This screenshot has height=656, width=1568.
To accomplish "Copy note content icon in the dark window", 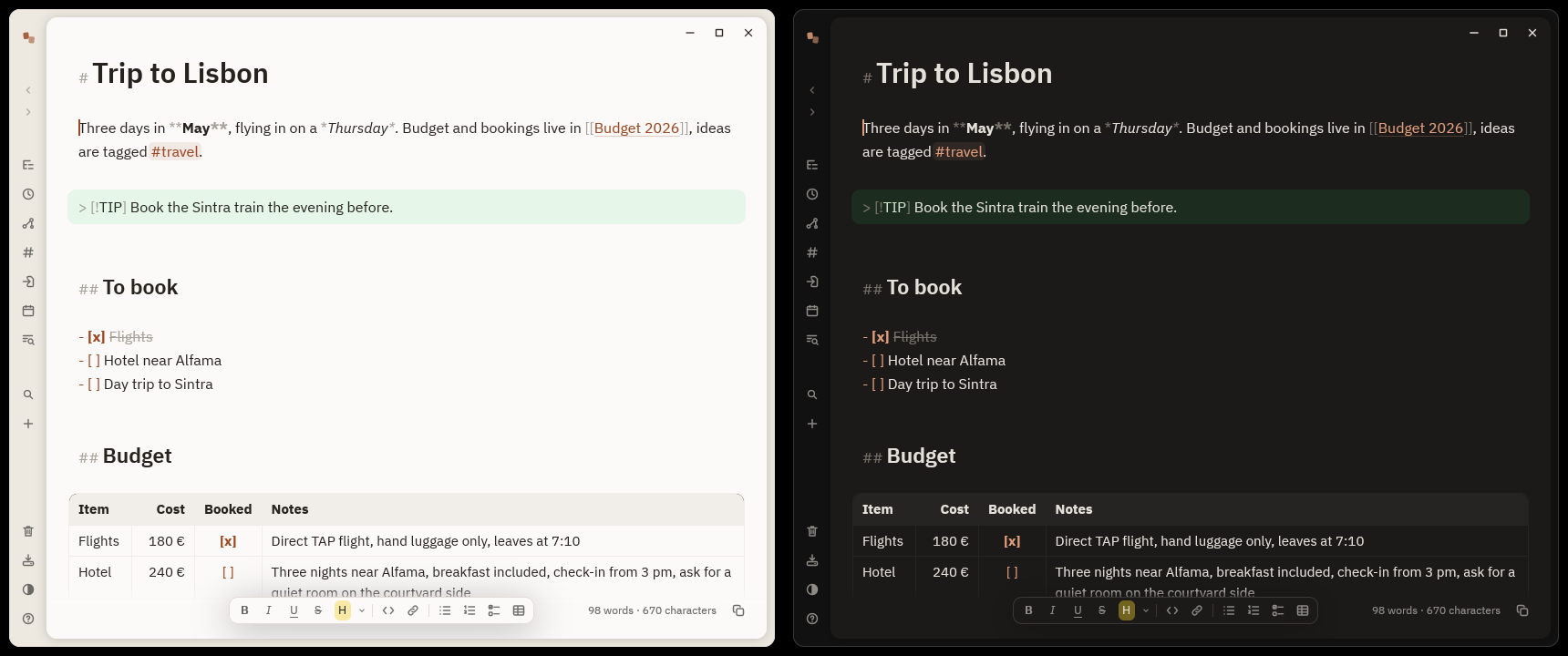I will 1522,610.
